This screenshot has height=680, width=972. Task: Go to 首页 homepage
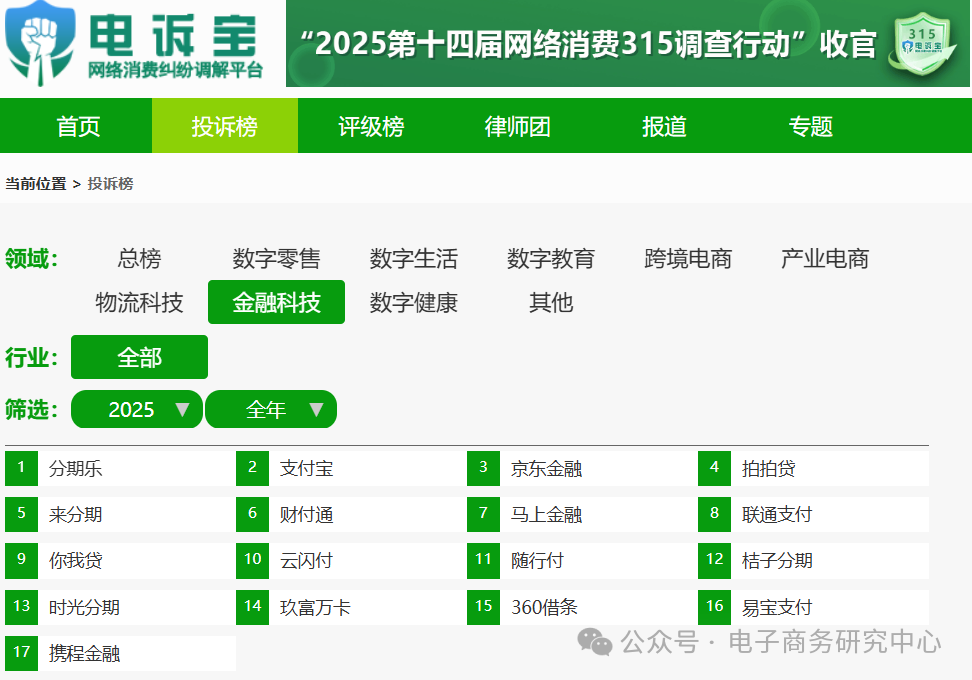point(78,125)
